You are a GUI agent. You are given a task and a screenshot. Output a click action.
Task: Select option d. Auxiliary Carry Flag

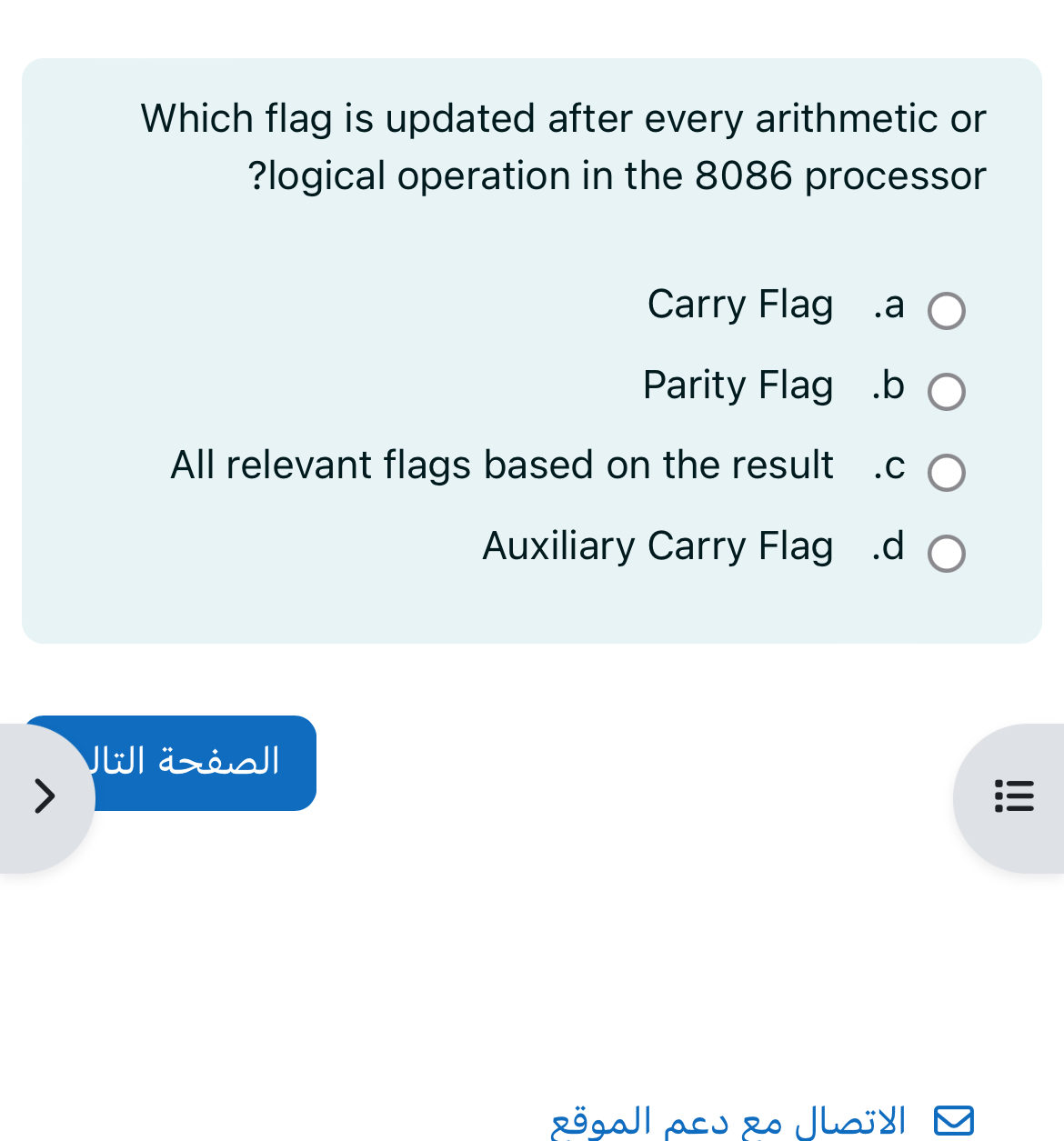(x=947, y=554)
